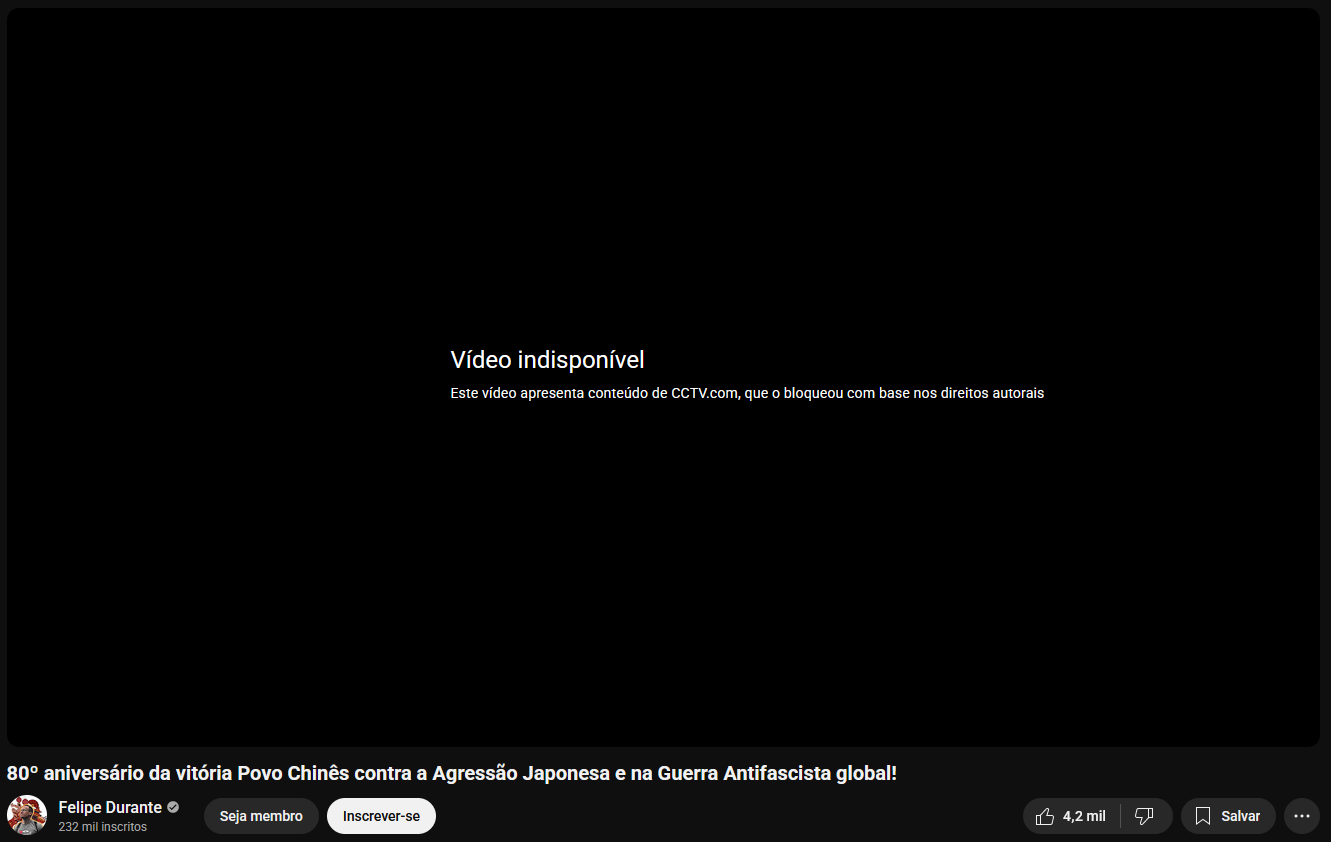
Task: Save video using Salvar button
Action: [x=1228, y=816]
